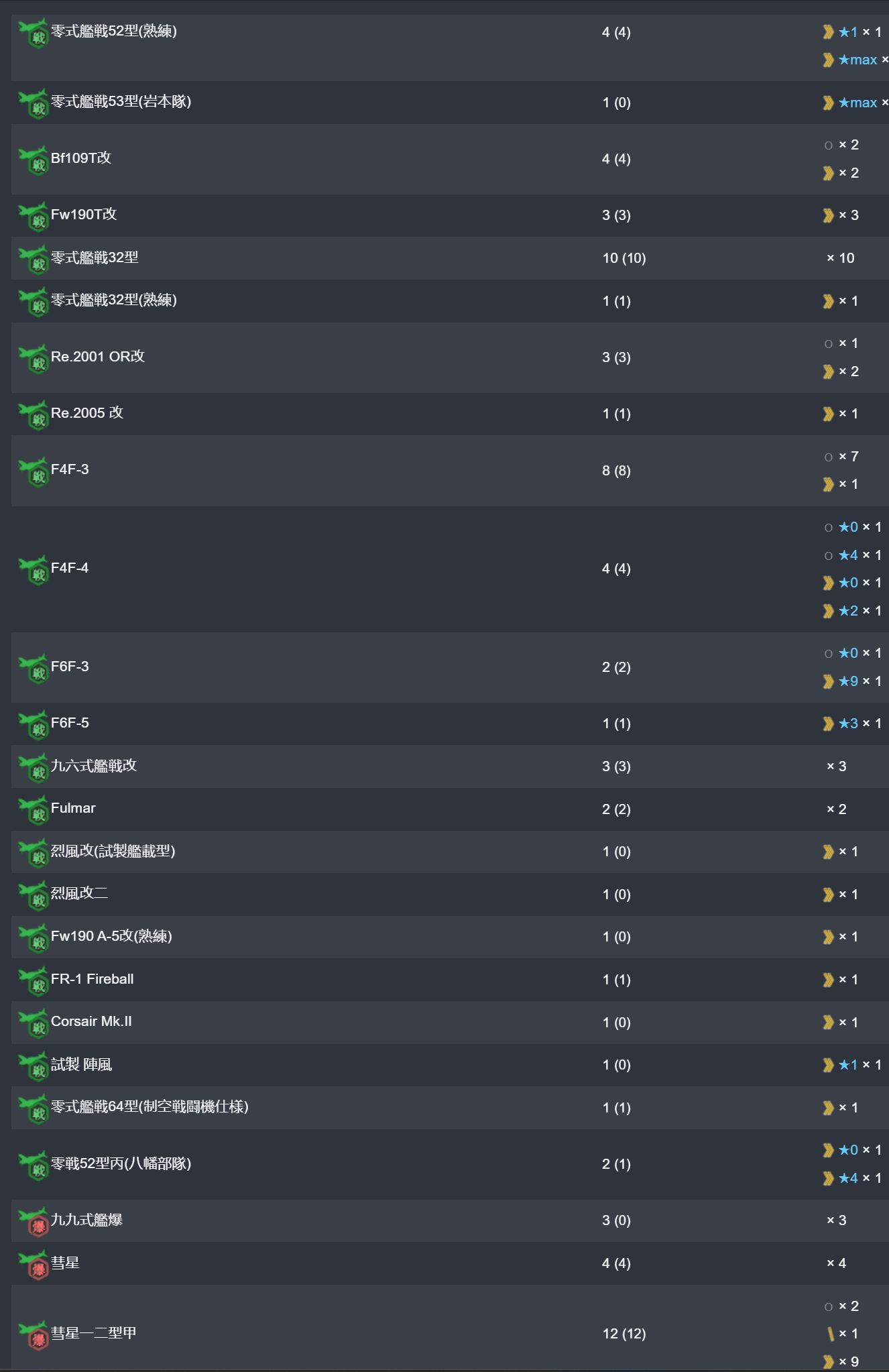This screenshot has width=889, height=1372.
Task: Click bomber icon beside 彗星一二型甲
Action: [x=34, y=1336]
